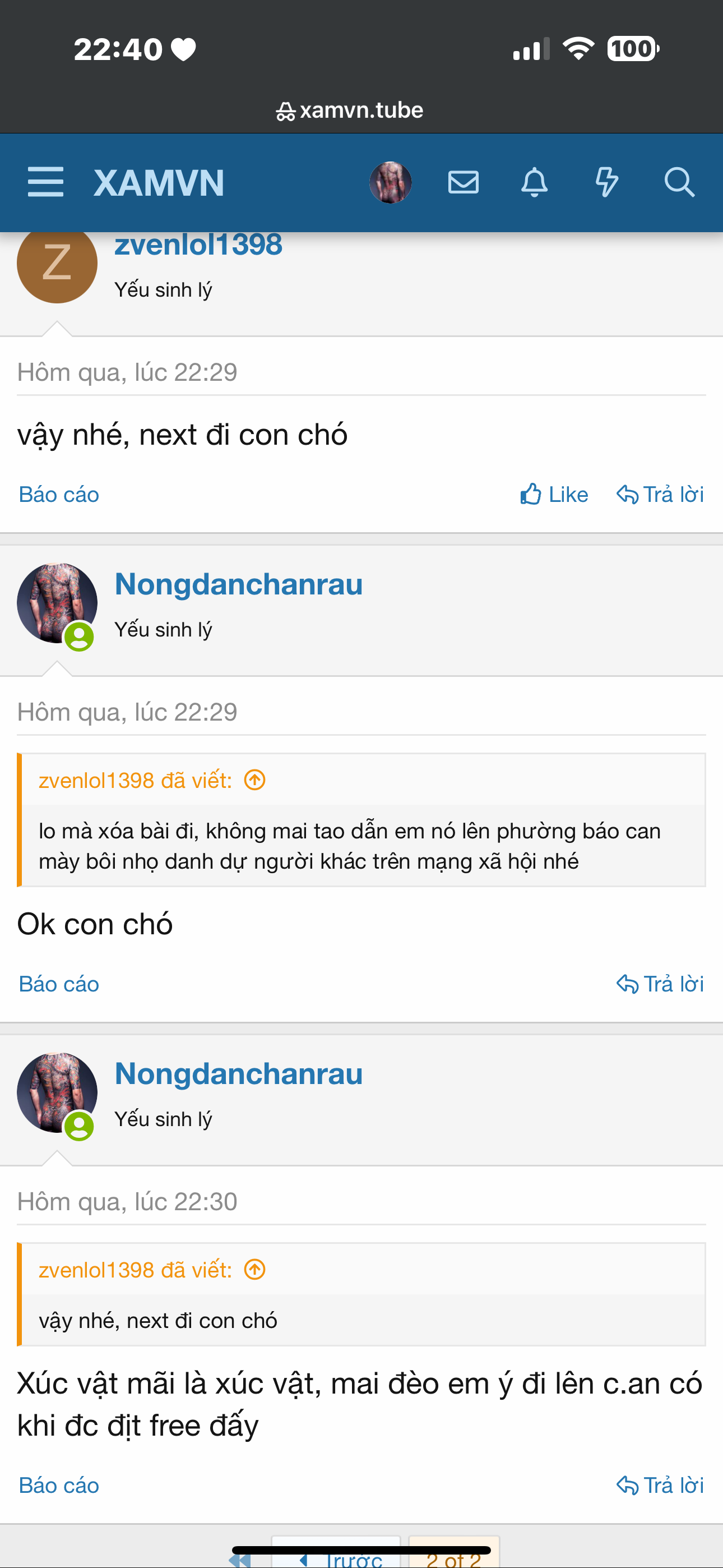Open zvenlol1398's username profile link

(198, 246)
